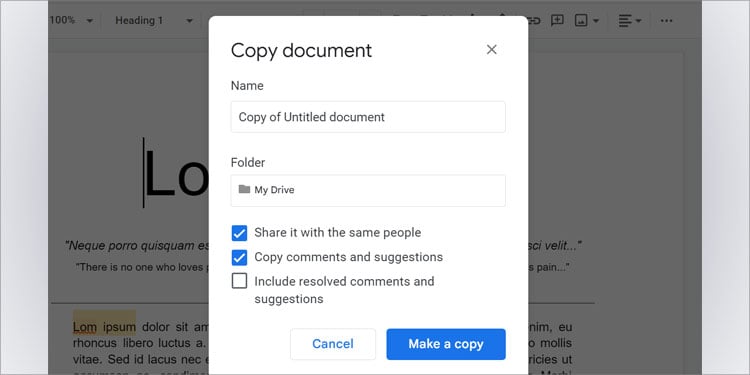
Task: Uncheck Copy comments and suggestions
Action: (239, 257)
